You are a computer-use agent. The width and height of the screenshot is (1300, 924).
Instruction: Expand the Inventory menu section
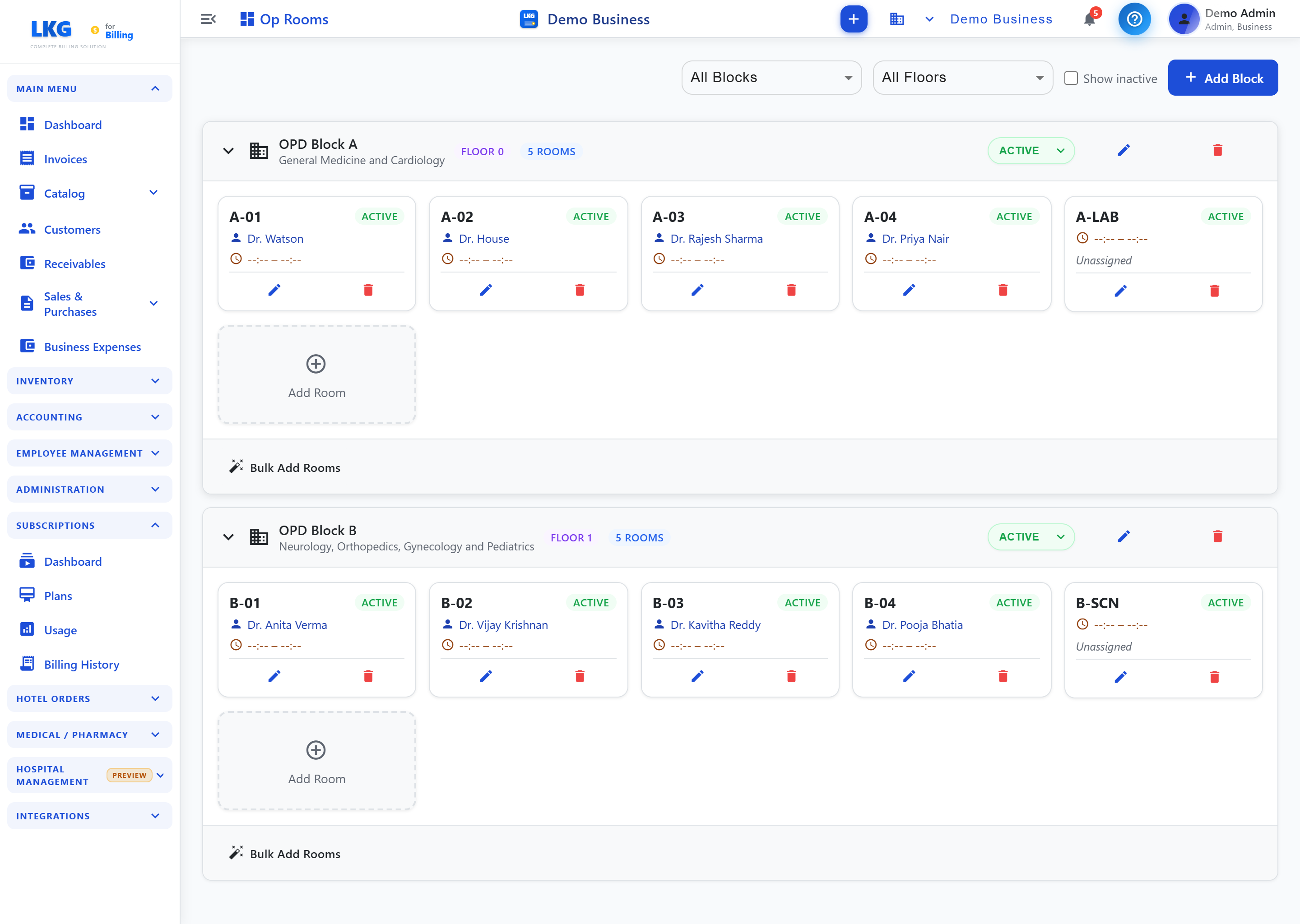click(89, 381)
